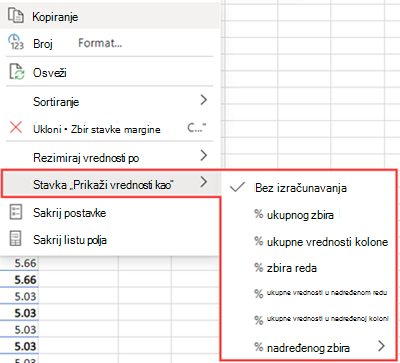Open Prikaži vrednosti kao submenu item
Viewport: 400px width, 363px height.
pyautogui.click(x=111, y=183)
